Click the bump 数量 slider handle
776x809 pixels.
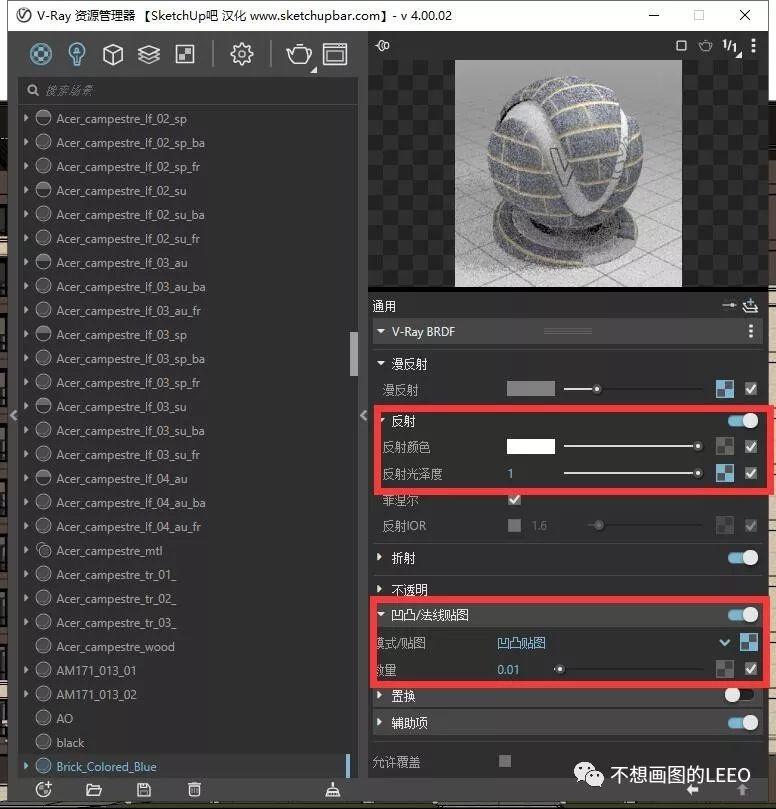(559, 669)
